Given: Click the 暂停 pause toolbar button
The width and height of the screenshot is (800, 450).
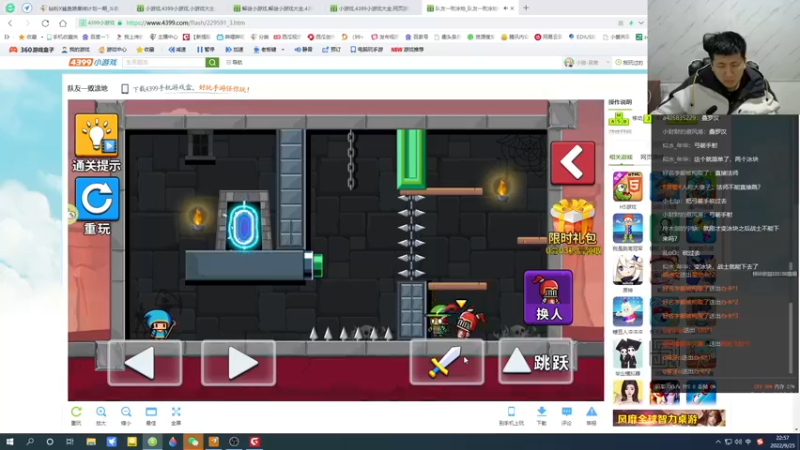Looking at the screenshot, I should [x=206, y=49].
